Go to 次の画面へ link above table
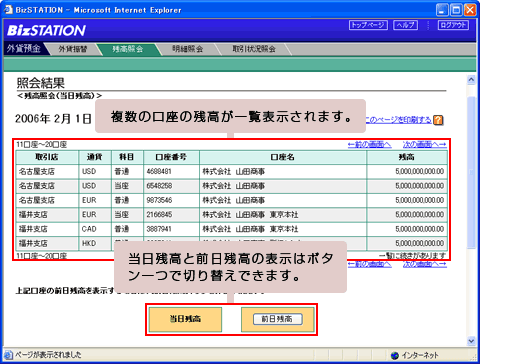 click(x=425, y=145)
